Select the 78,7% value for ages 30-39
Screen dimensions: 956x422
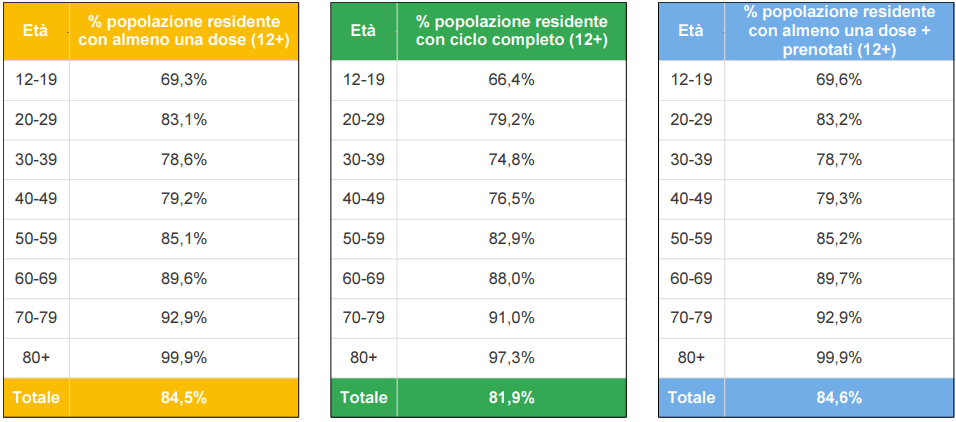(839, 159)
